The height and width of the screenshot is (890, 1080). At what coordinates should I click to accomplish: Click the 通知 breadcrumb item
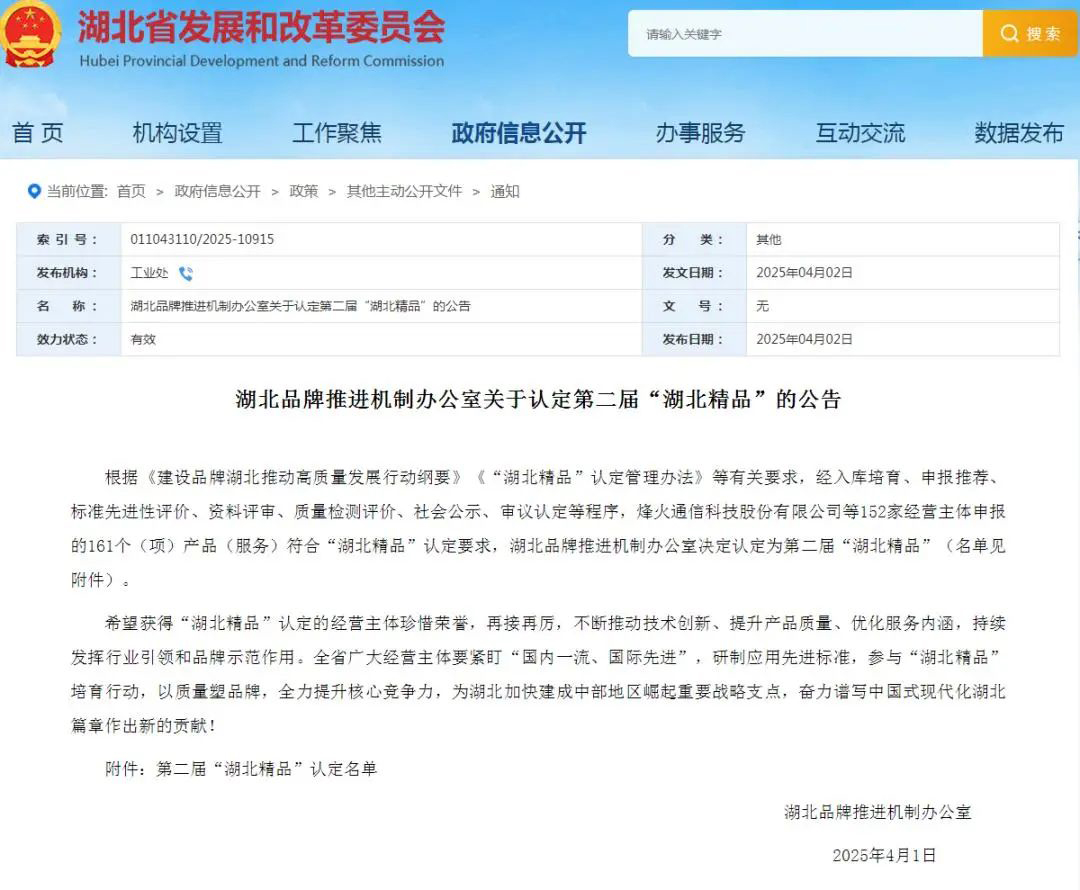(505, 192)
